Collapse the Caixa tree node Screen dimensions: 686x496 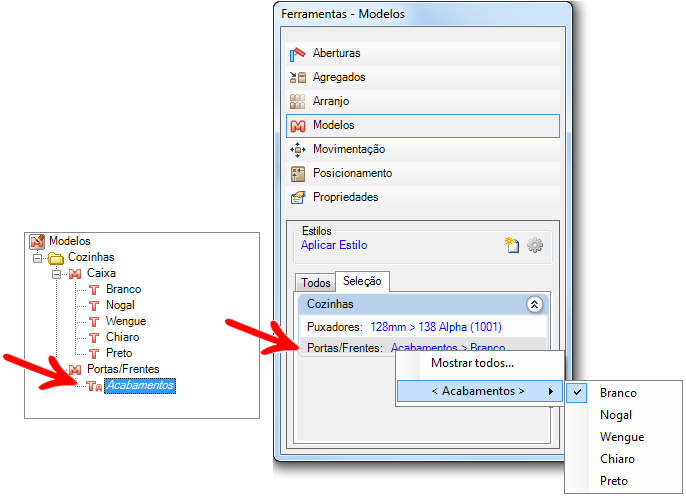point(56,275)
